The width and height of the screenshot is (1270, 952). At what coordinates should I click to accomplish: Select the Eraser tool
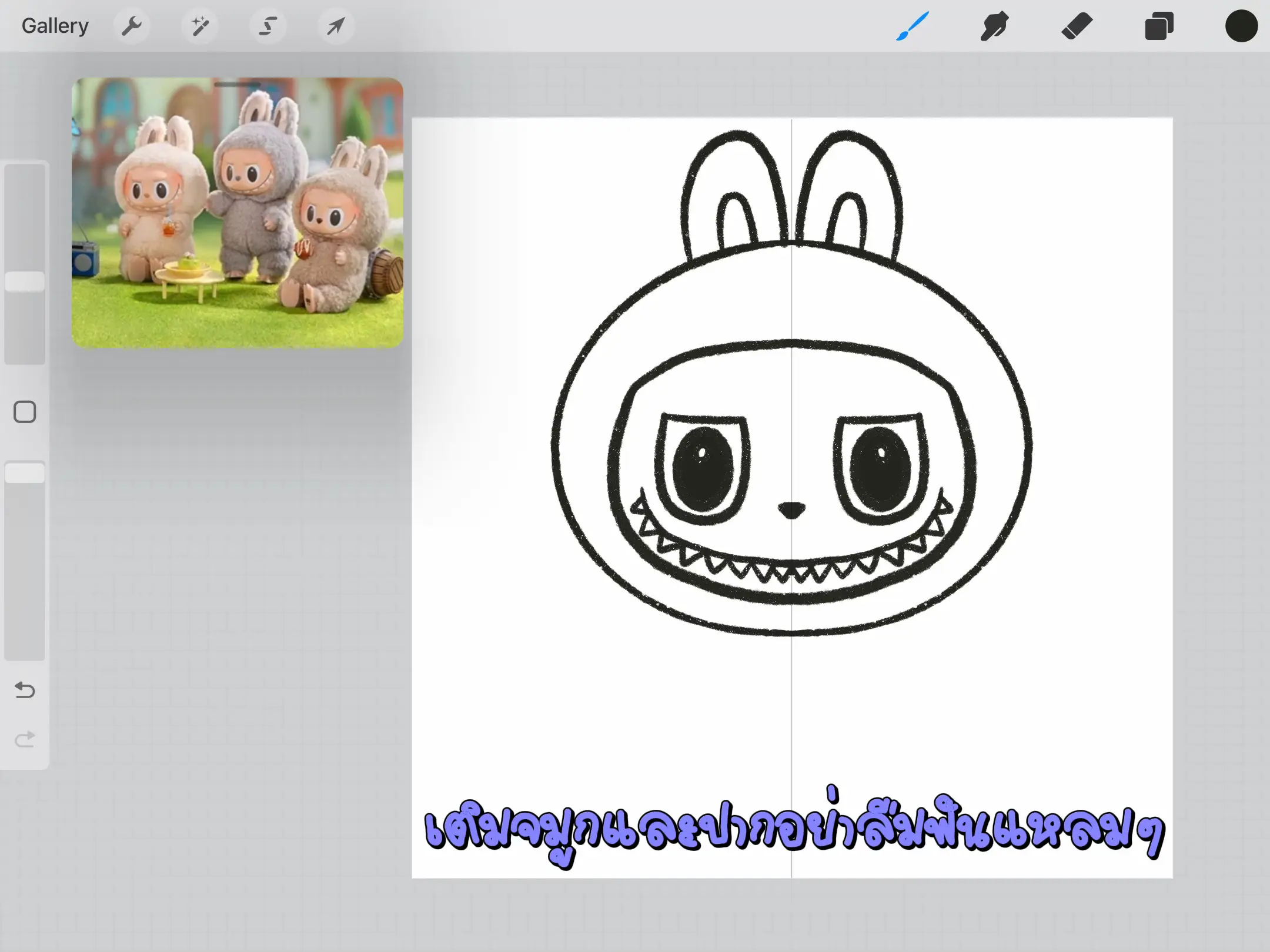pyautogui.click(x=1077, y=26)
